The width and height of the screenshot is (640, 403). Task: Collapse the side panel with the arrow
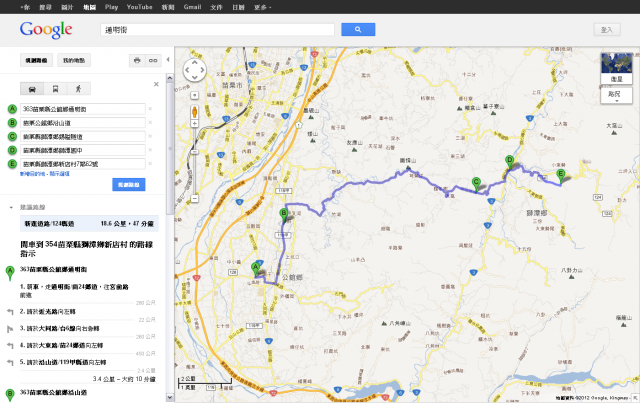pos(168,60)
